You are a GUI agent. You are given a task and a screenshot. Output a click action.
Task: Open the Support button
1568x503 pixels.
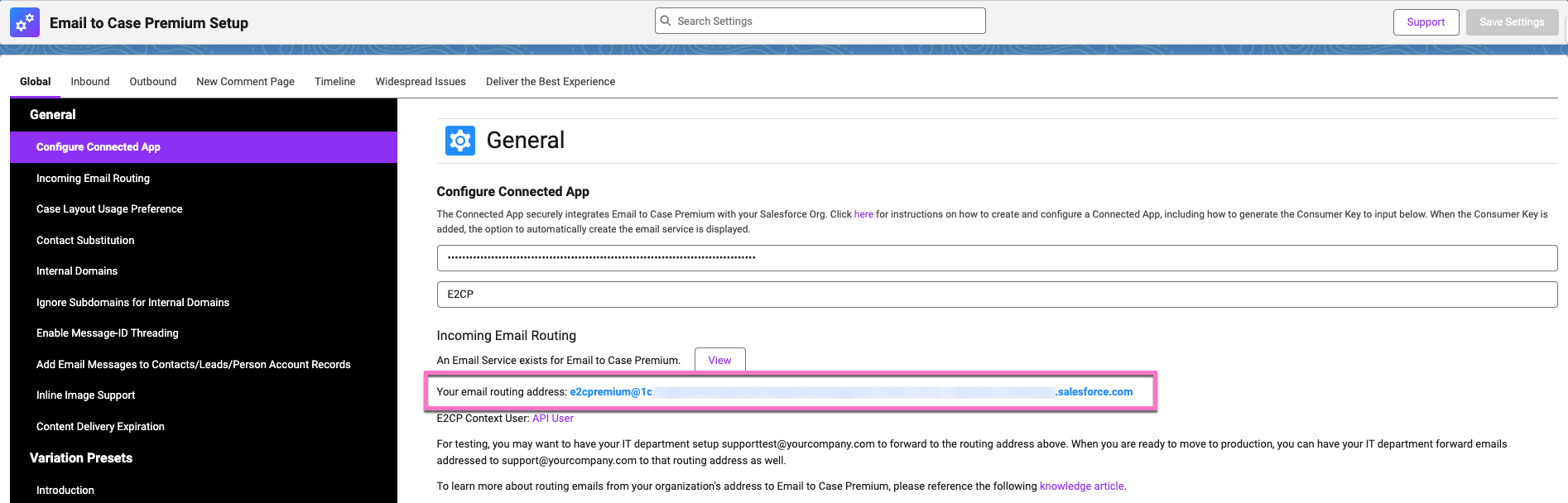pos(1426,22)
